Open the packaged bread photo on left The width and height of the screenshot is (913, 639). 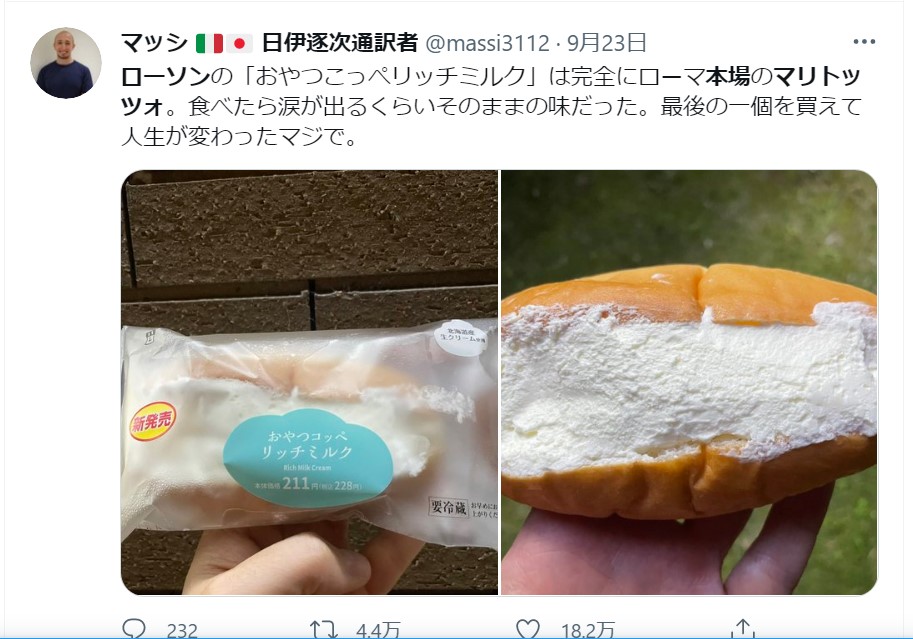(x=309, y=382)
